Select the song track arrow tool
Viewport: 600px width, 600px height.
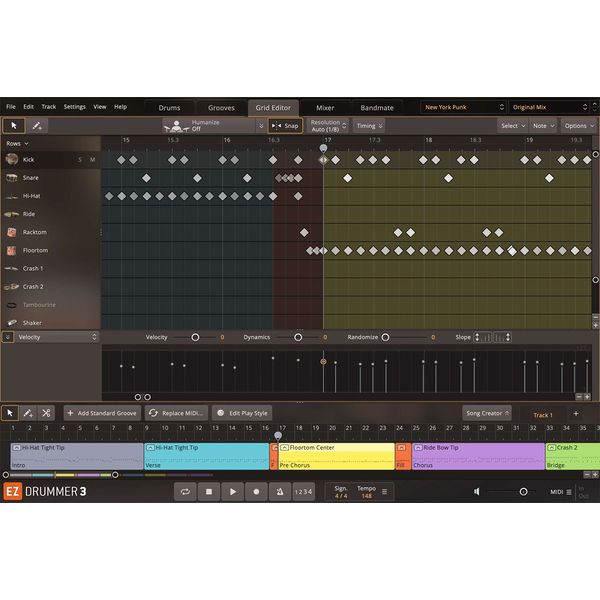pyautogui.click(x=10, y=413)
